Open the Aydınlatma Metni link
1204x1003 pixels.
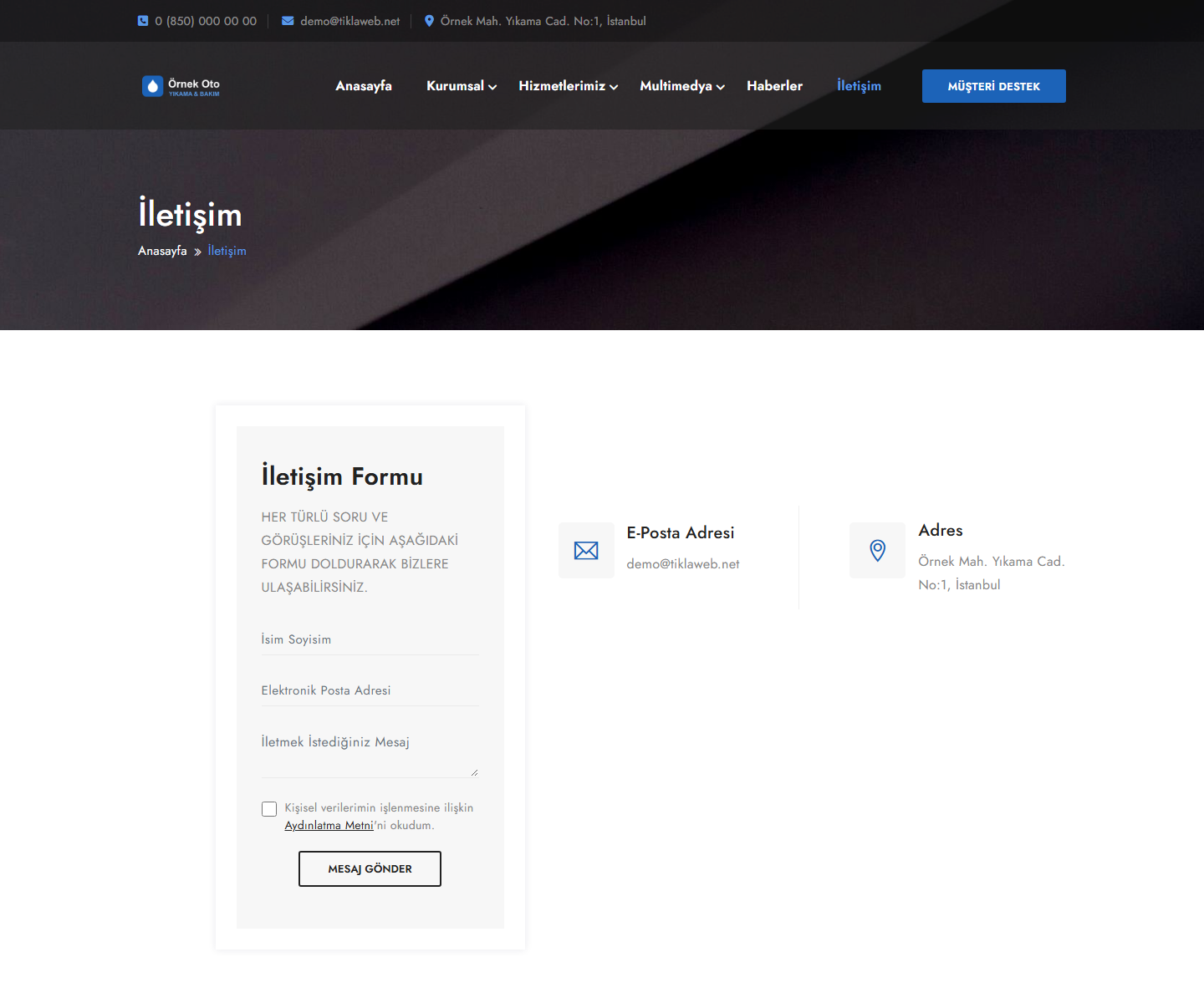329,826
